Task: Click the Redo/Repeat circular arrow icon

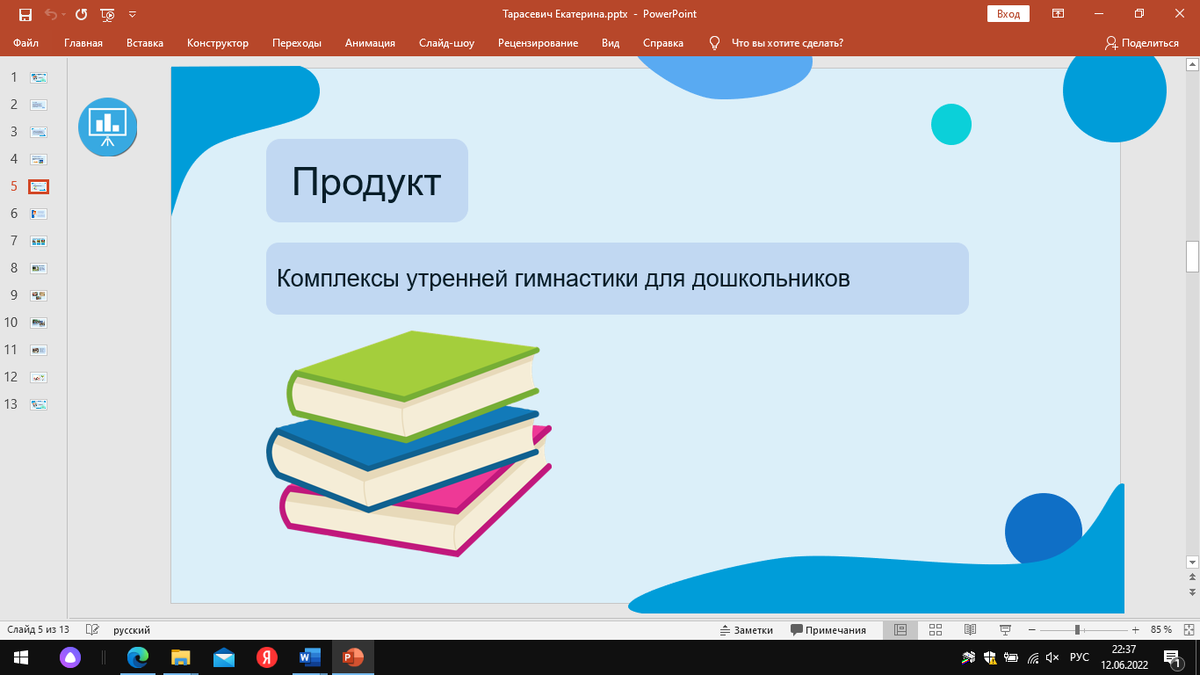Action: point(81,14)
